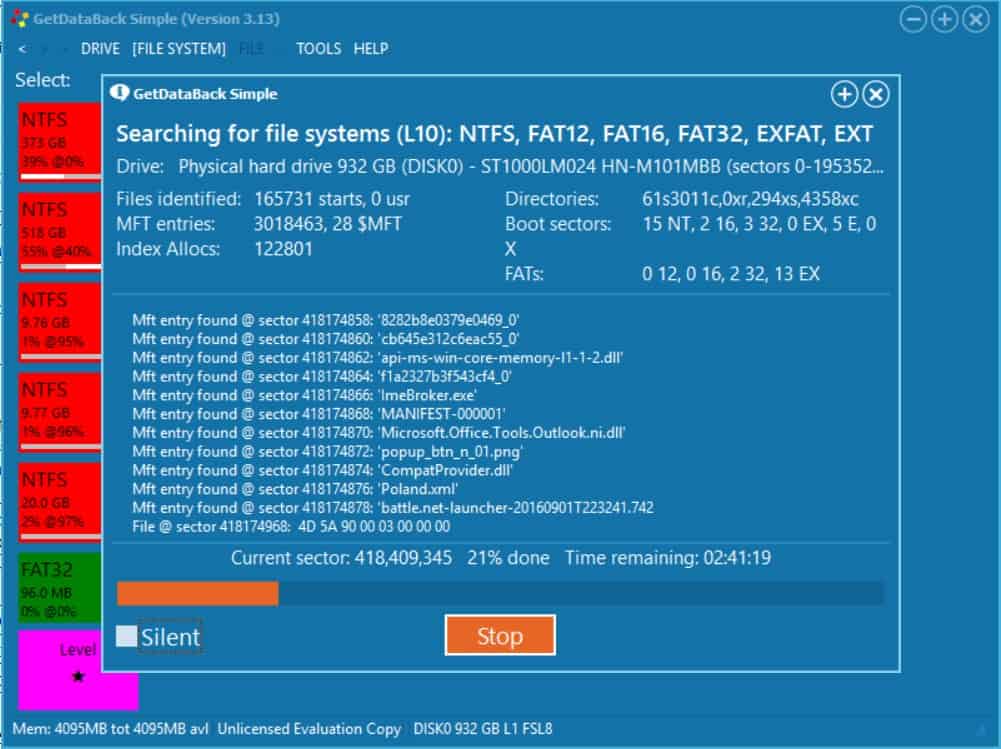
Task: Click the log line 'popup_btn_n_01.png'
Action: (327, 451)
